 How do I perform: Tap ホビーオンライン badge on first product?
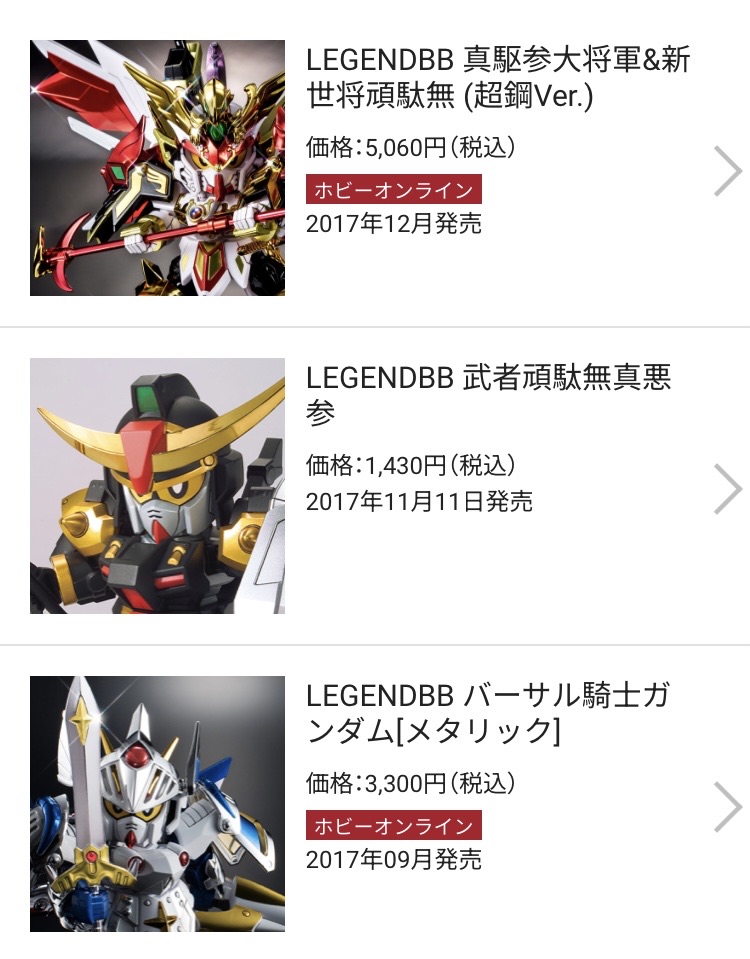click(394, 190)
